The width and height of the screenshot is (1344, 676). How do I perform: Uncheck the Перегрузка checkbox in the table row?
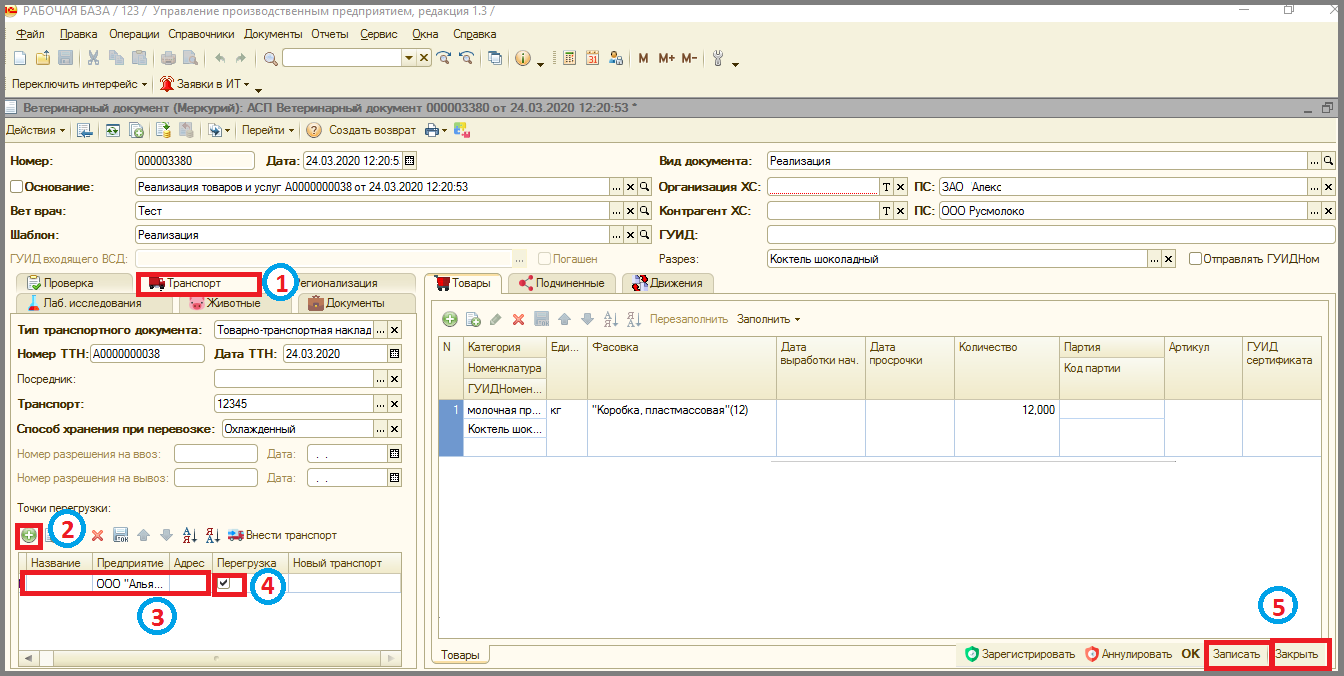pos(225,583)
